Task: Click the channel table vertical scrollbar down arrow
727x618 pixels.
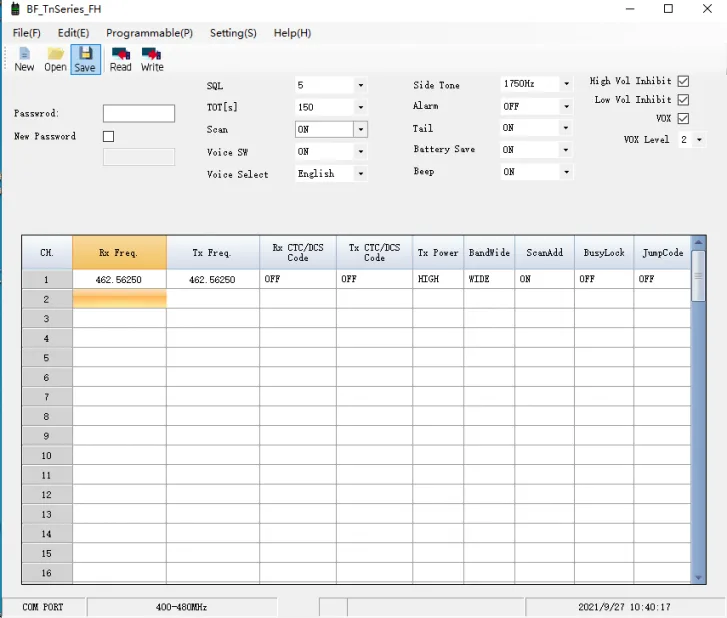Action: pyautogui.click(x=698, y=577)
